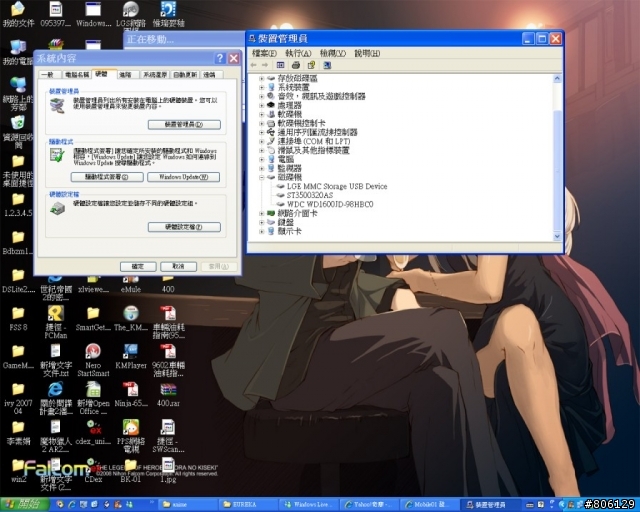Click the Windows Live taskbar button

click(x=309, y=505)
